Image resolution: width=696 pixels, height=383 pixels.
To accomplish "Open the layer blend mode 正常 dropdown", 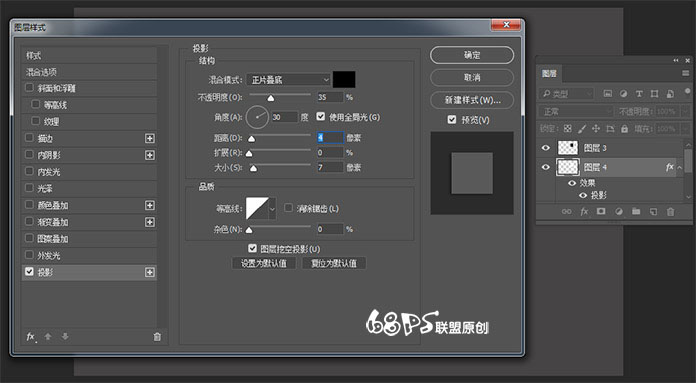I will pyautogui.click(x=576, y=111).
